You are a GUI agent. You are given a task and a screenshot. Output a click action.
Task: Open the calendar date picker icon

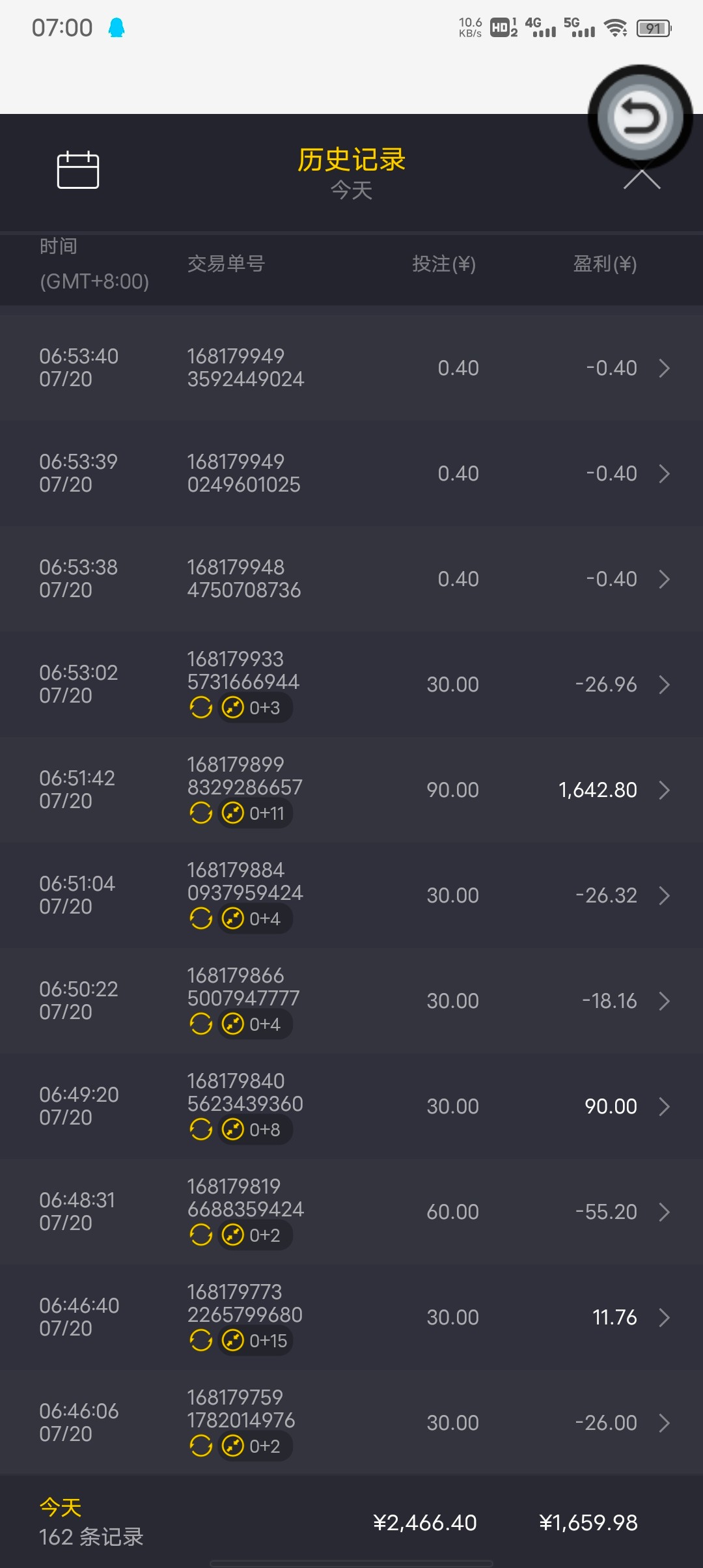pyautogui.click(x=78, y=170)
